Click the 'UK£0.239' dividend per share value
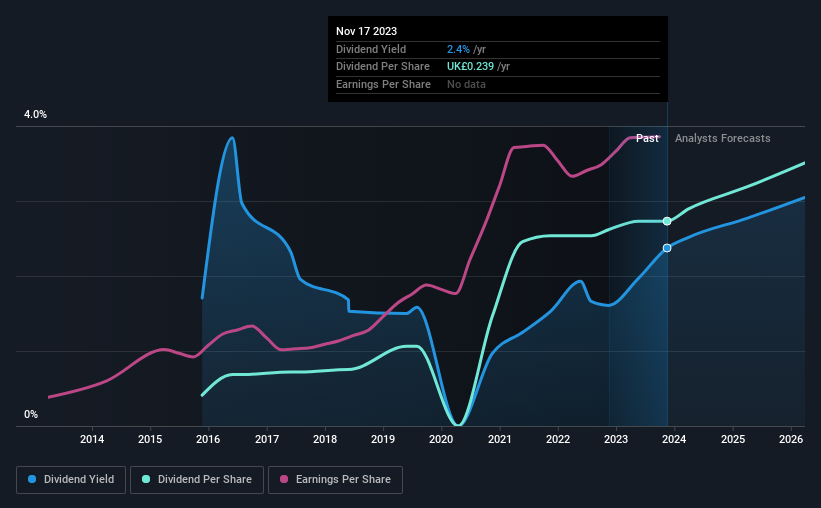The height and width of the screenshot is (508, 821). point(470,67)
